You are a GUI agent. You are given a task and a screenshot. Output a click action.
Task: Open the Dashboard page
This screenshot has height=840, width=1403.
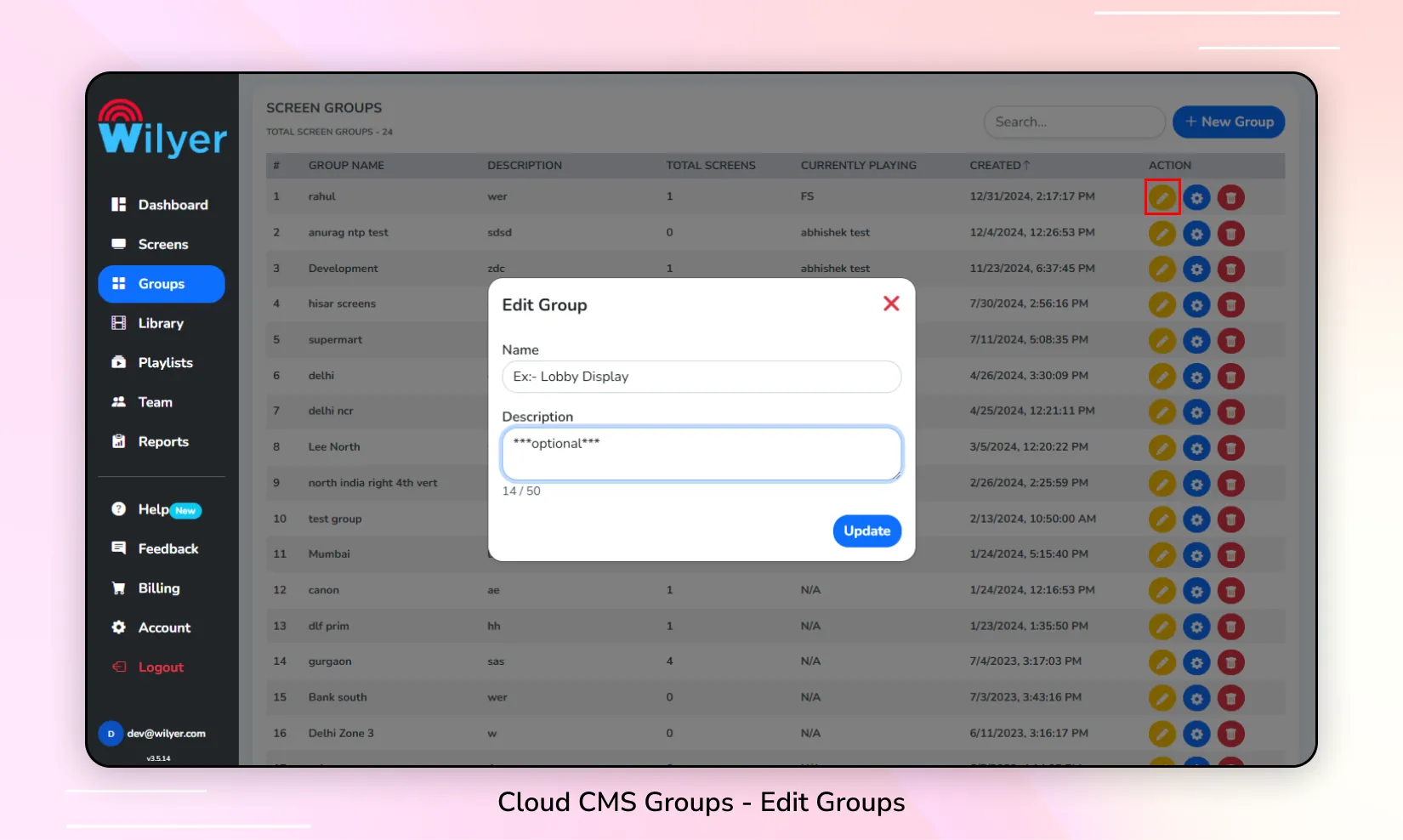162,205
